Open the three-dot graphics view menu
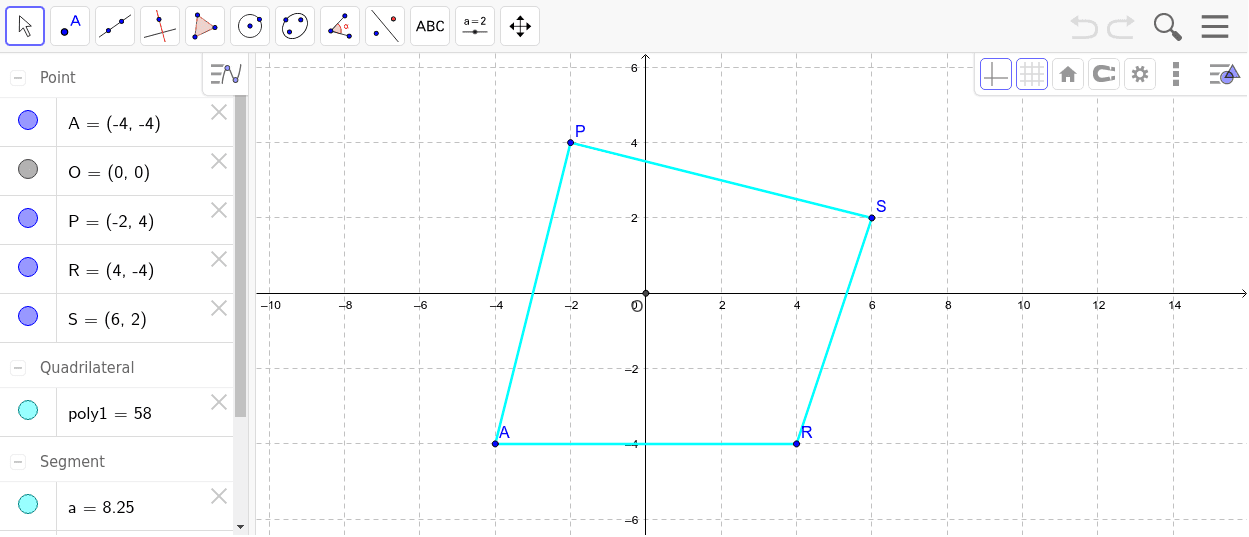1249x537 pixels. tap(1176, 74)
